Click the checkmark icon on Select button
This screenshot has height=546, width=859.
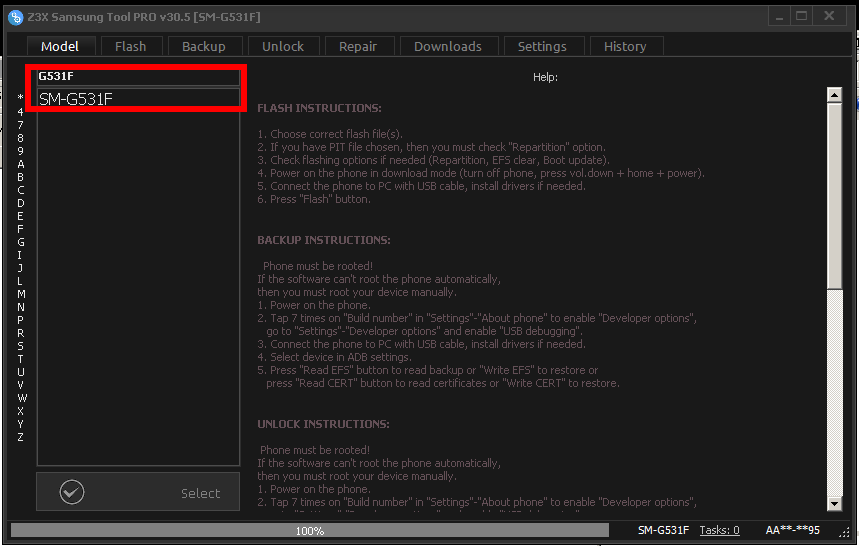[72, 492]
